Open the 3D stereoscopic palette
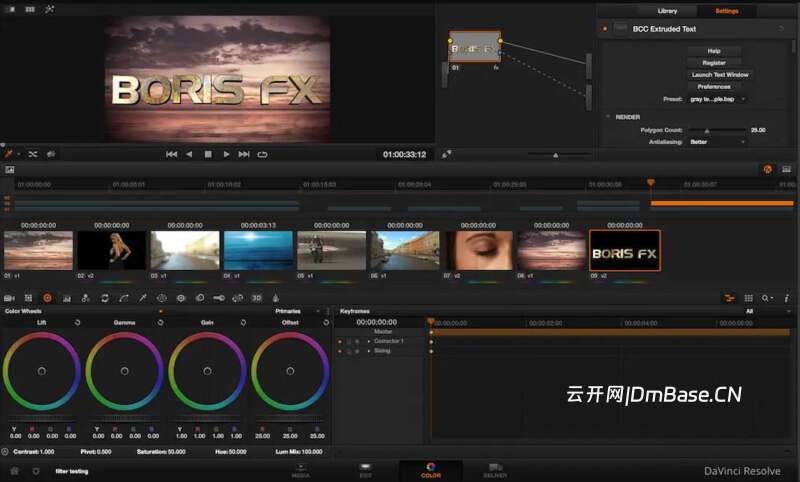The image size is (800, 482). [x=257, y=298]
